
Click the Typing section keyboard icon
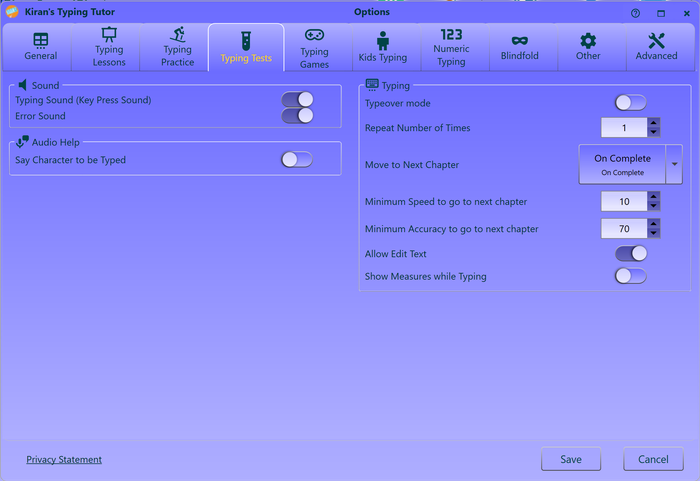tap(372, 85)
